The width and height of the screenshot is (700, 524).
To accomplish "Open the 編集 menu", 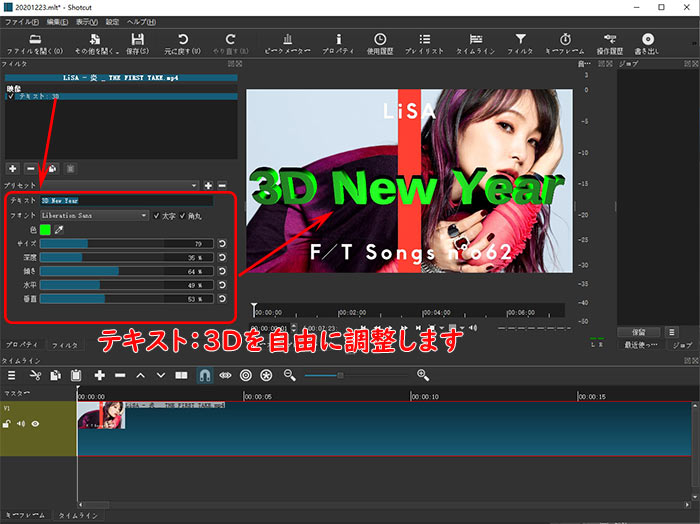I will [57, 22].
